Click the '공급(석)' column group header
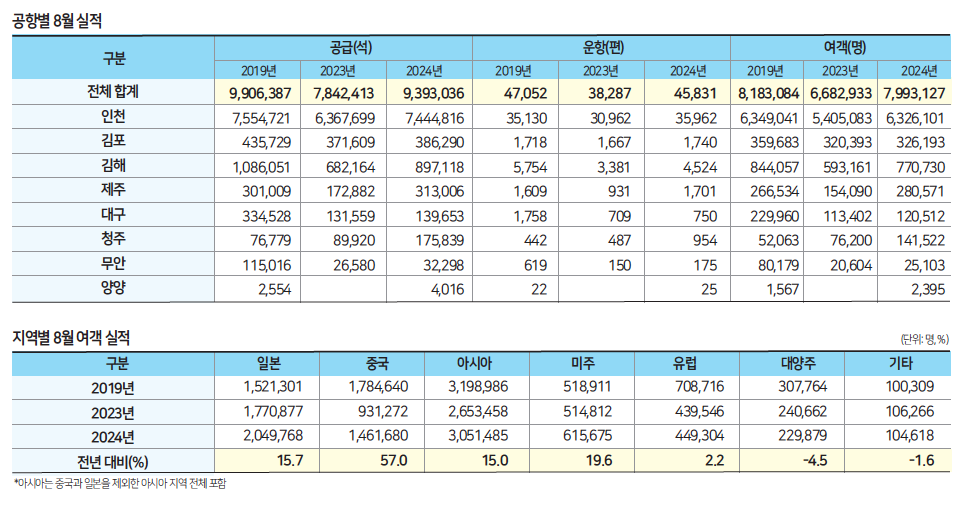 tap(351, 48)
